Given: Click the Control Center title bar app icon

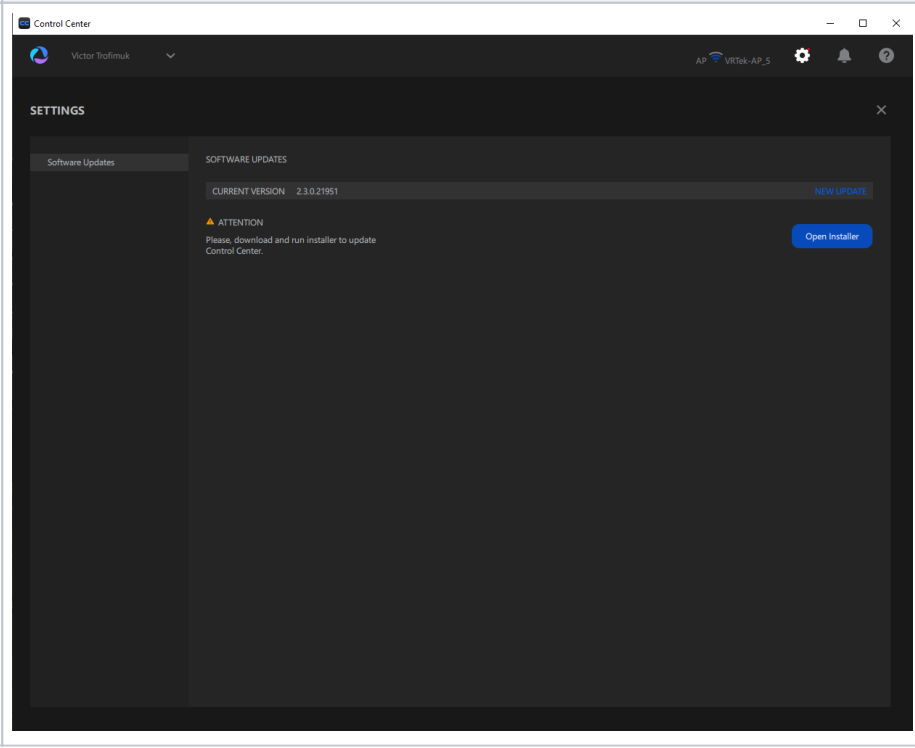Looking at the screenshot, I should click(24, 23).
